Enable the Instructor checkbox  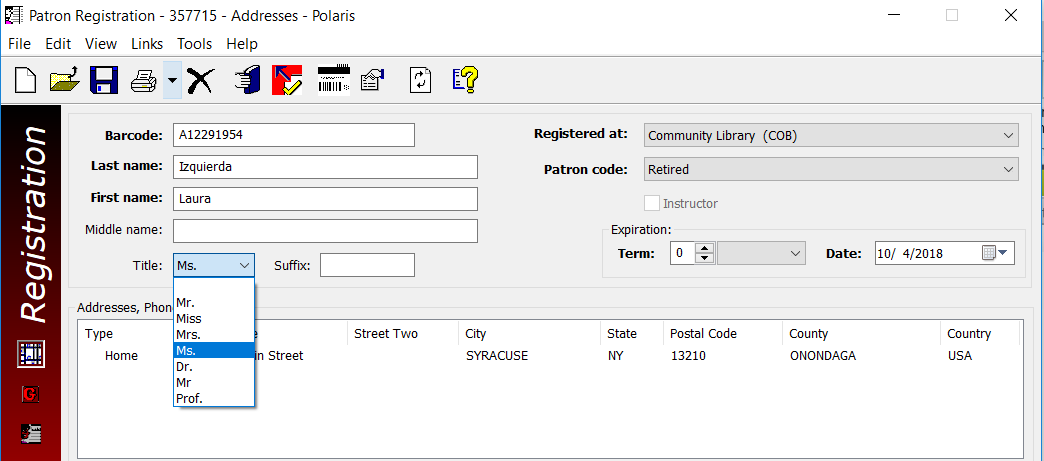tap(652, 203)
